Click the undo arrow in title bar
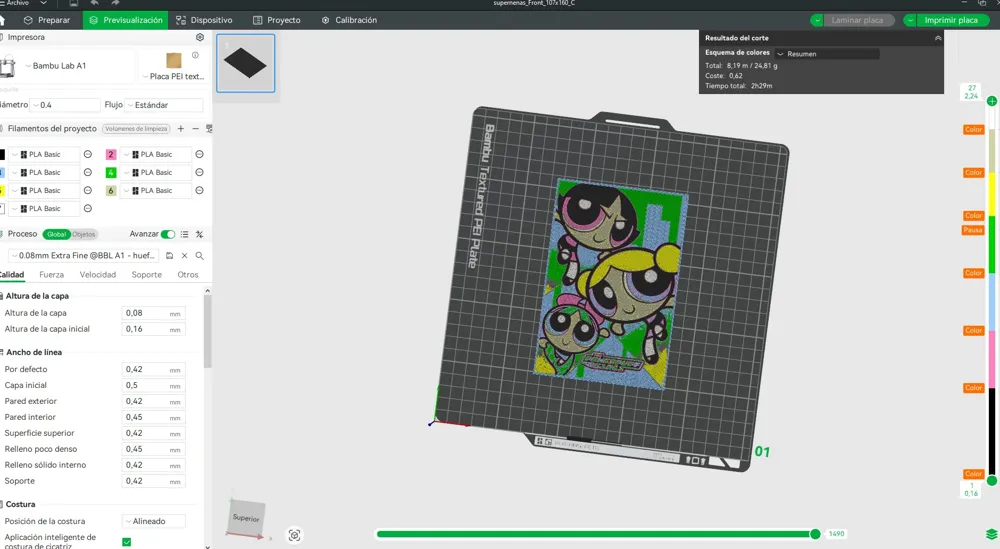 (x=94, y=3)
